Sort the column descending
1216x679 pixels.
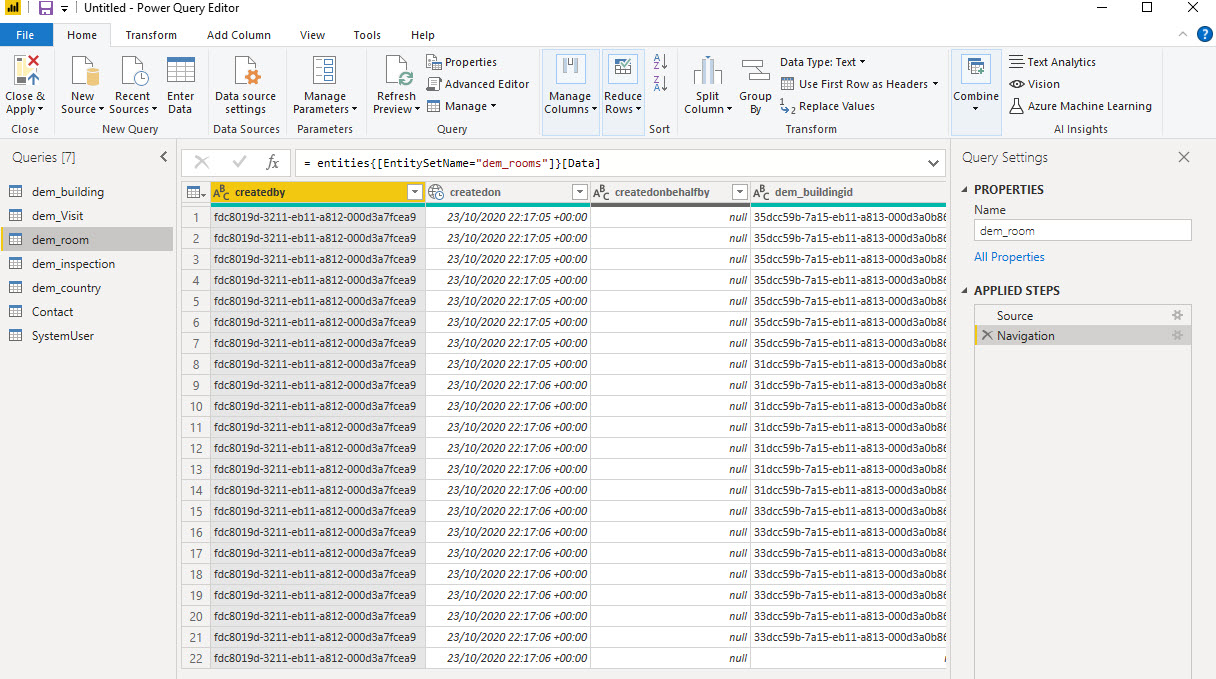pos(660,84)
